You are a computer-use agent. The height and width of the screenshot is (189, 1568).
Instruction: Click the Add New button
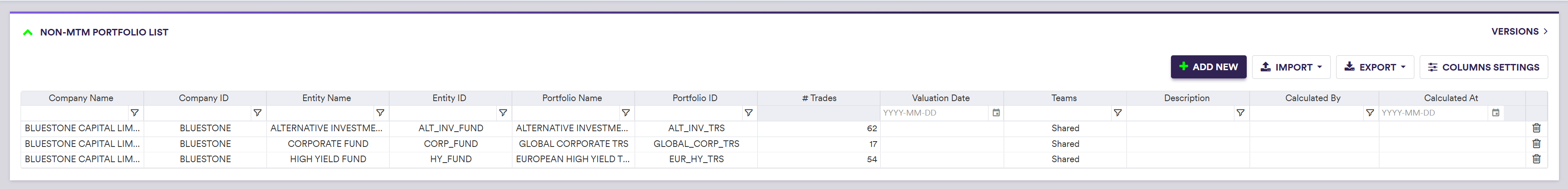1208,67
